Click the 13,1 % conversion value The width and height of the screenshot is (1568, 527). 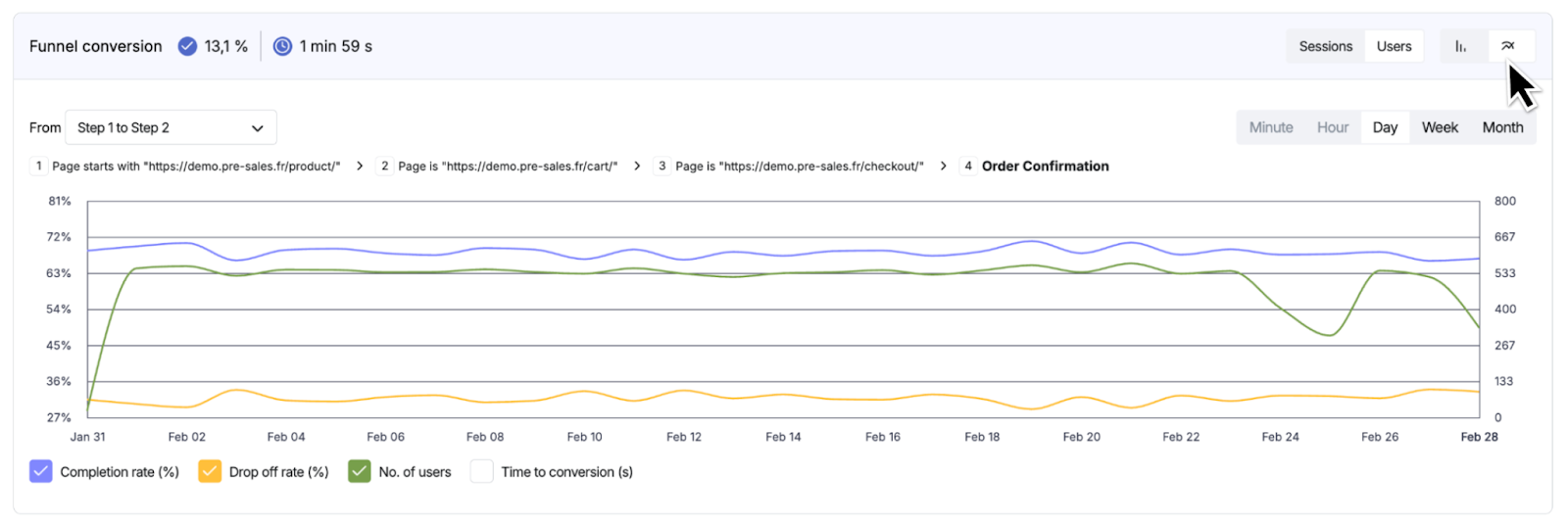coord(226,46)
